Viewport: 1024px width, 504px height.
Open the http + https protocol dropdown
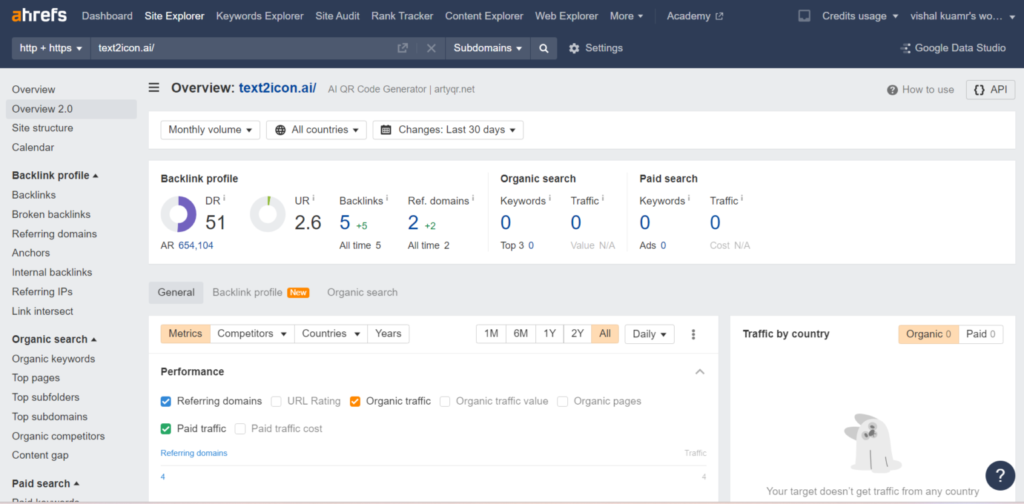pos(51,48)
